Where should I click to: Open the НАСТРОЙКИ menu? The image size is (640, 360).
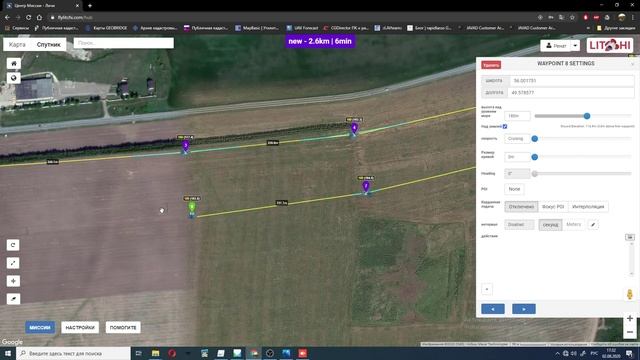click(80, 327)
